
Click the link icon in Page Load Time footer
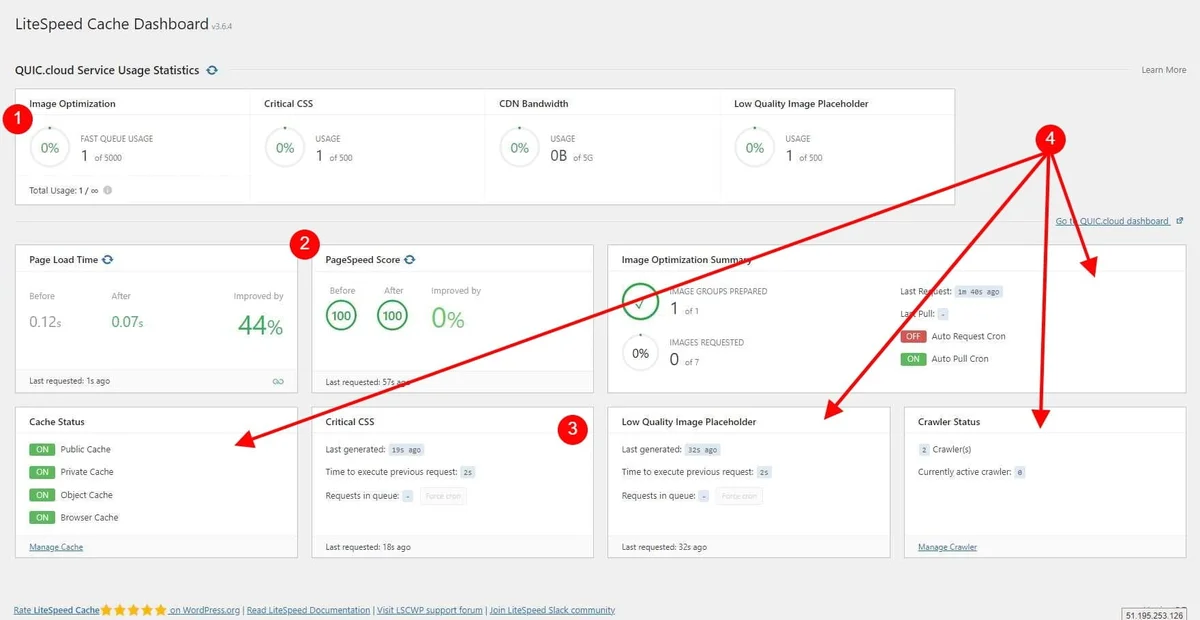pyautogui.click(x=278, y=381)
